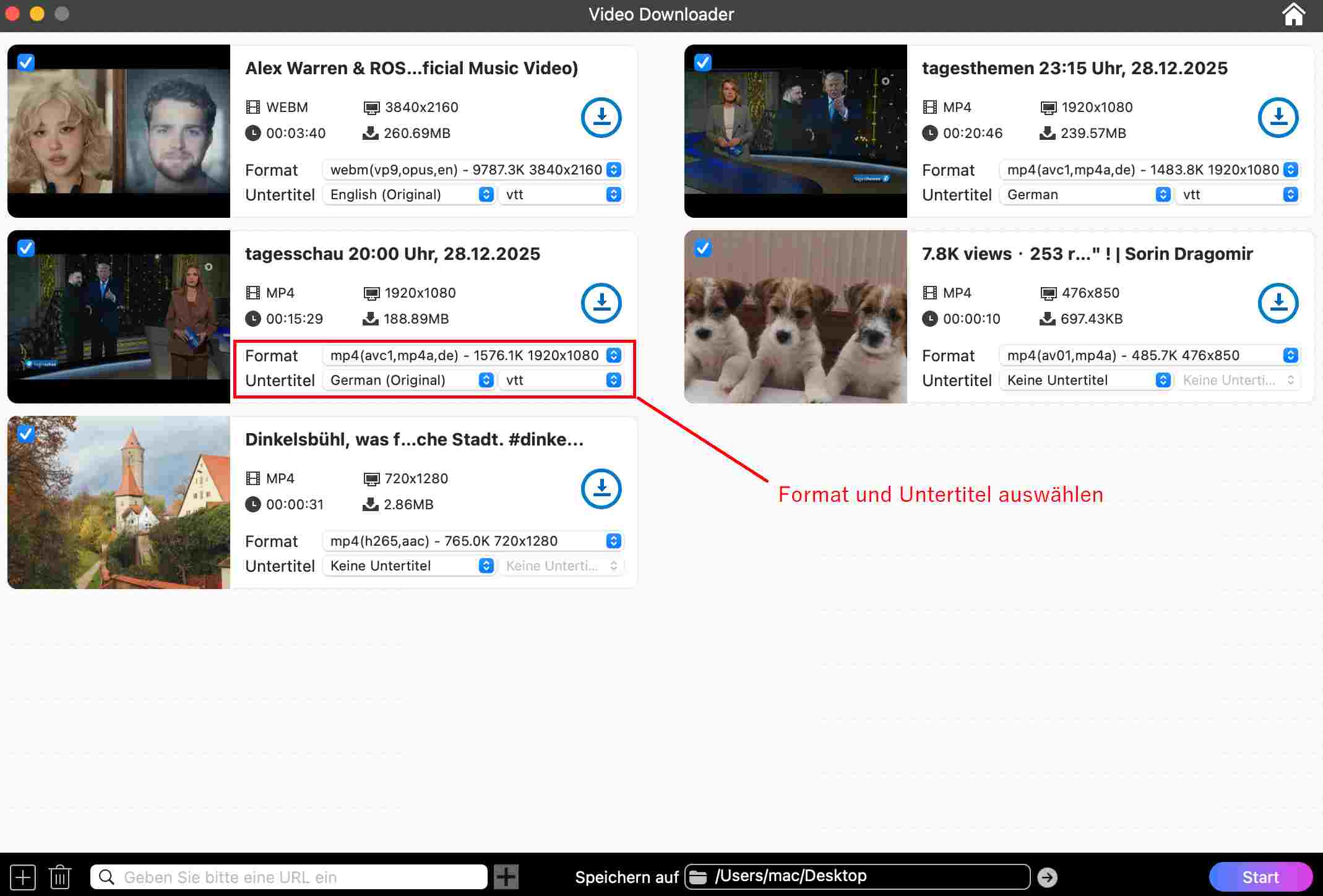The width and height of the screenshot is (1323, 896).
Task: Open German subtitle dropdown for tagesthemen
Action: 1163,194
